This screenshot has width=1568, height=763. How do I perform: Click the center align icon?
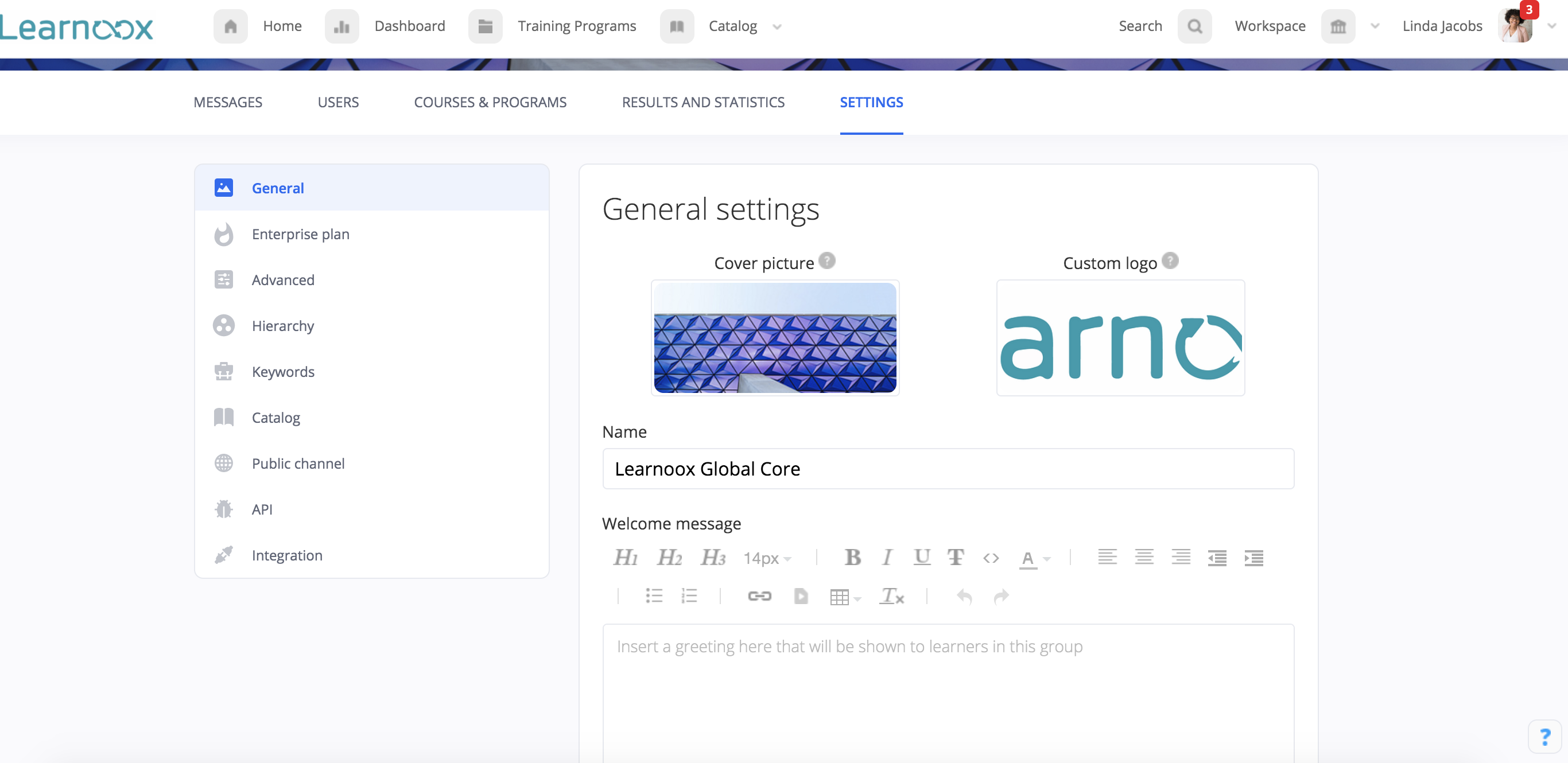1144,558
